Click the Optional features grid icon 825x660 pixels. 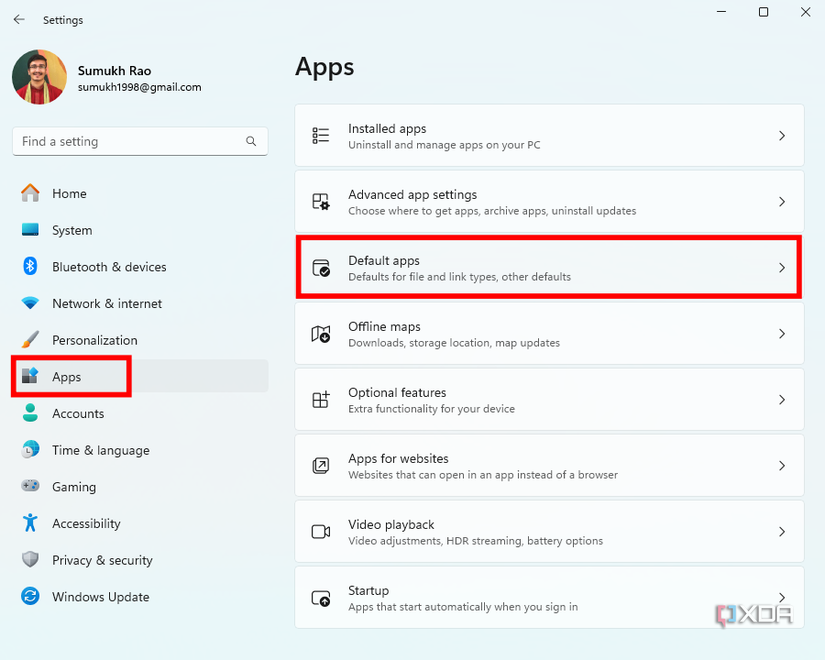[321, 400]
